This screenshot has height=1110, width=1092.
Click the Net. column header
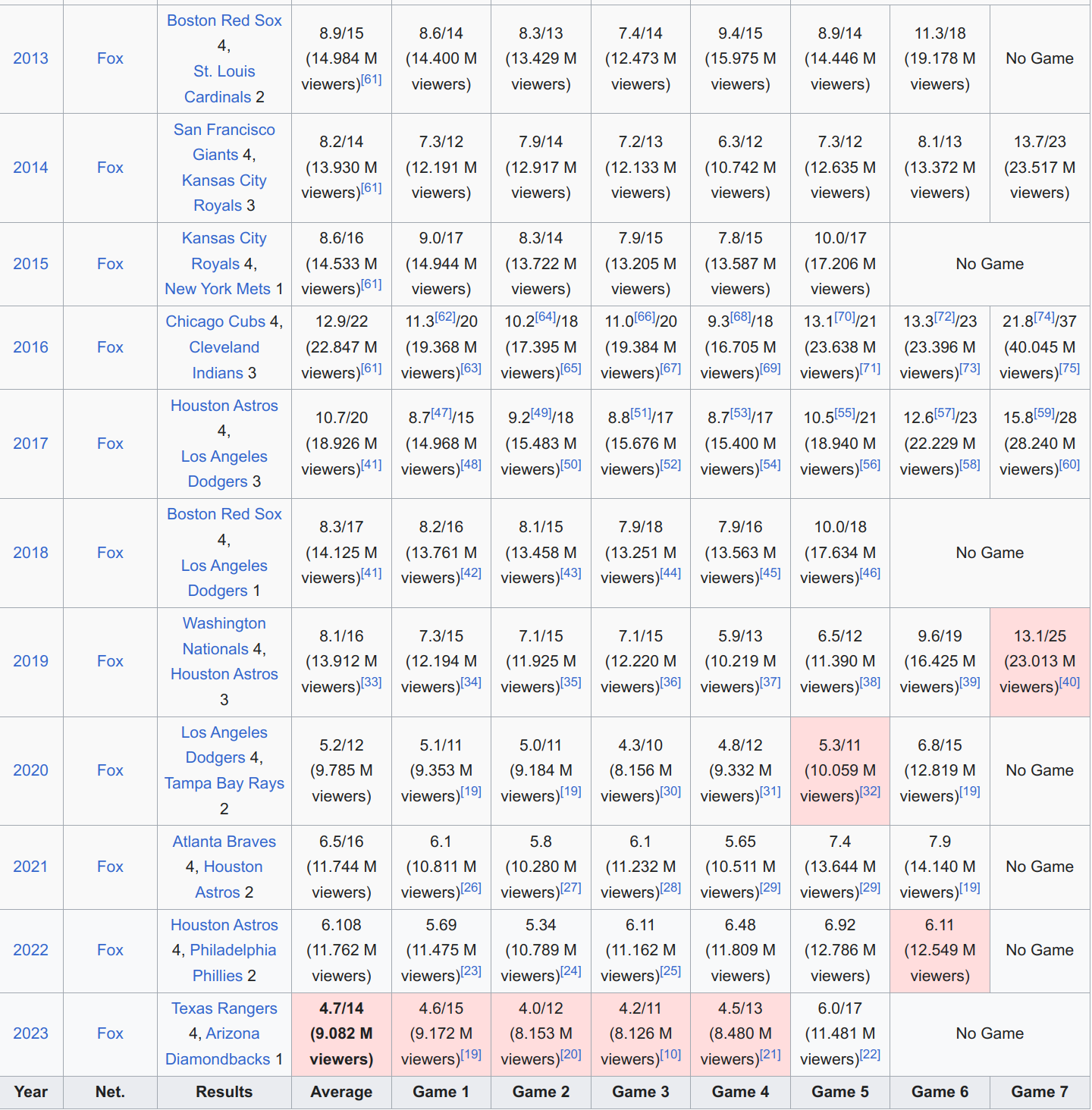pyautogui.click(x=110, y=1092)
